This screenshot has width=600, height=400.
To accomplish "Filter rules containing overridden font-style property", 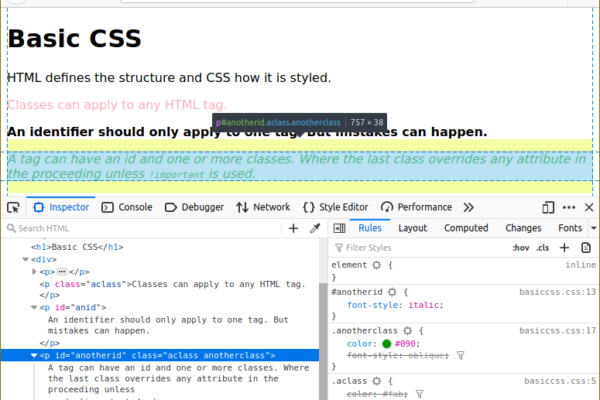I will coord(461,356).
